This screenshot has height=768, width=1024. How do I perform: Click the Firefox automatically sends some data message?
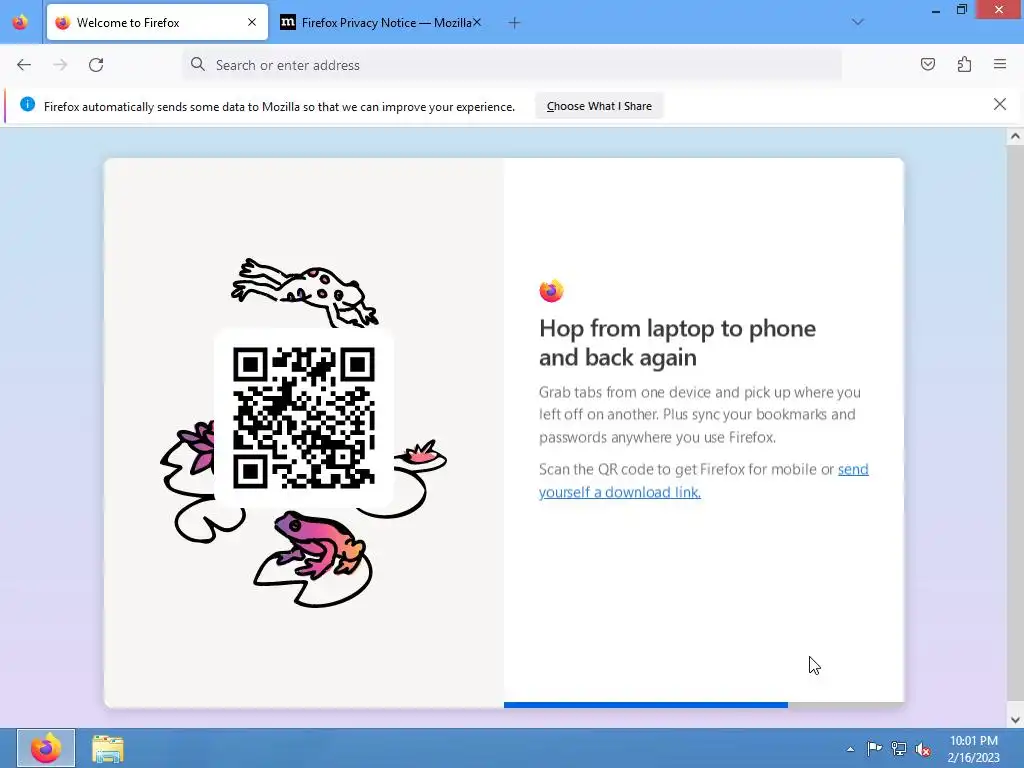(x=280, y=106)
